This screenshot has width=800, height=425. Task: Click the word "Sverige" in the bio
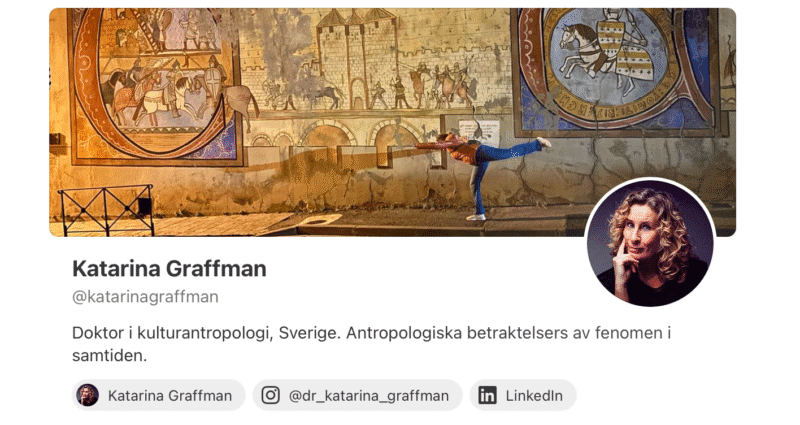pyautogui.click(x=308, y=333)
